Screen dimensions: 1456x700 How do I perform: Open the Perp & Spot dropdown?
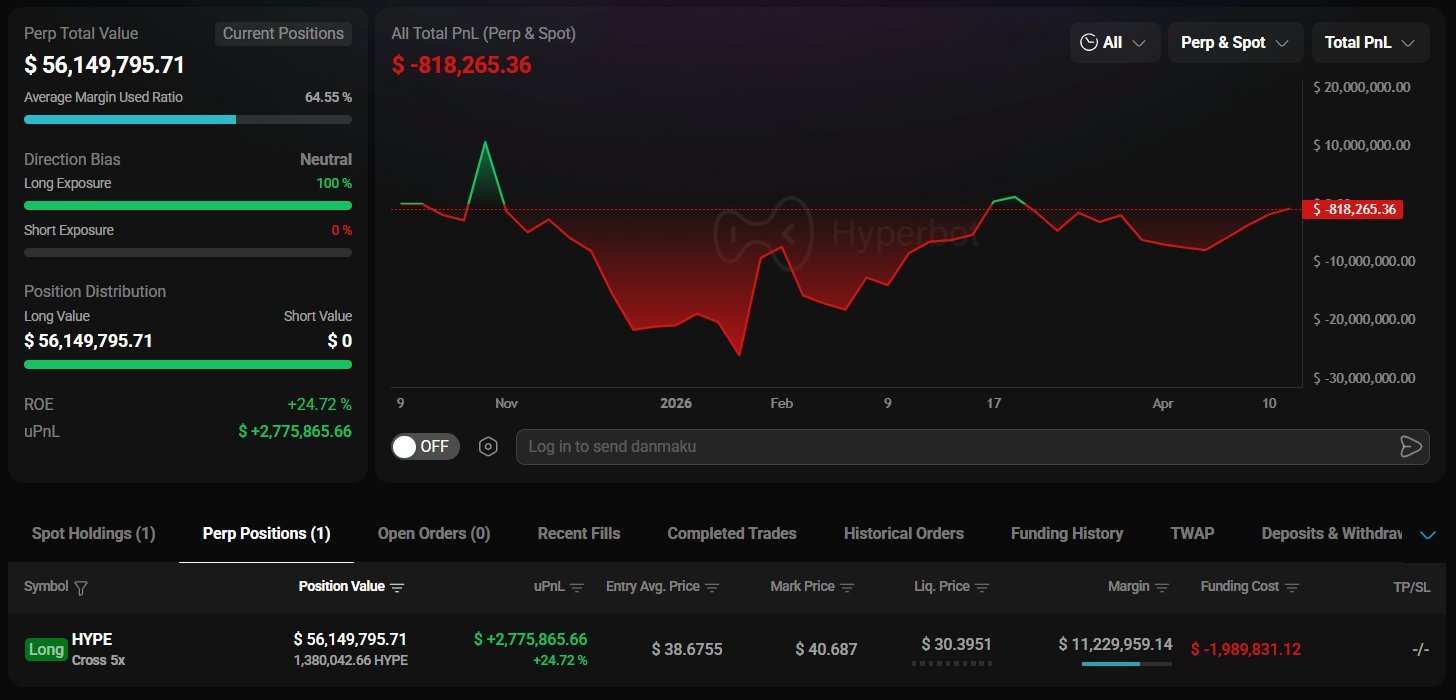(1235, 43)
